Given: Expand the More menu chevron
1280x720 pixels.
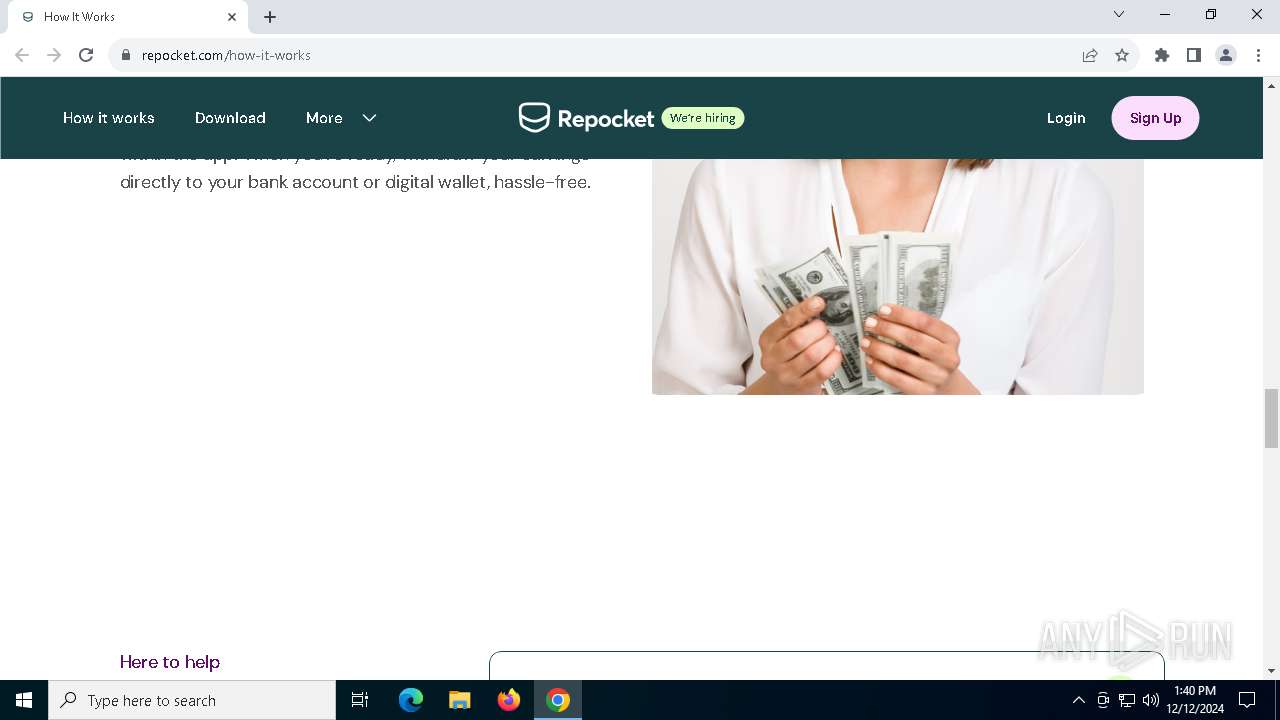Looking at the screenshot, I should (369, 118).
